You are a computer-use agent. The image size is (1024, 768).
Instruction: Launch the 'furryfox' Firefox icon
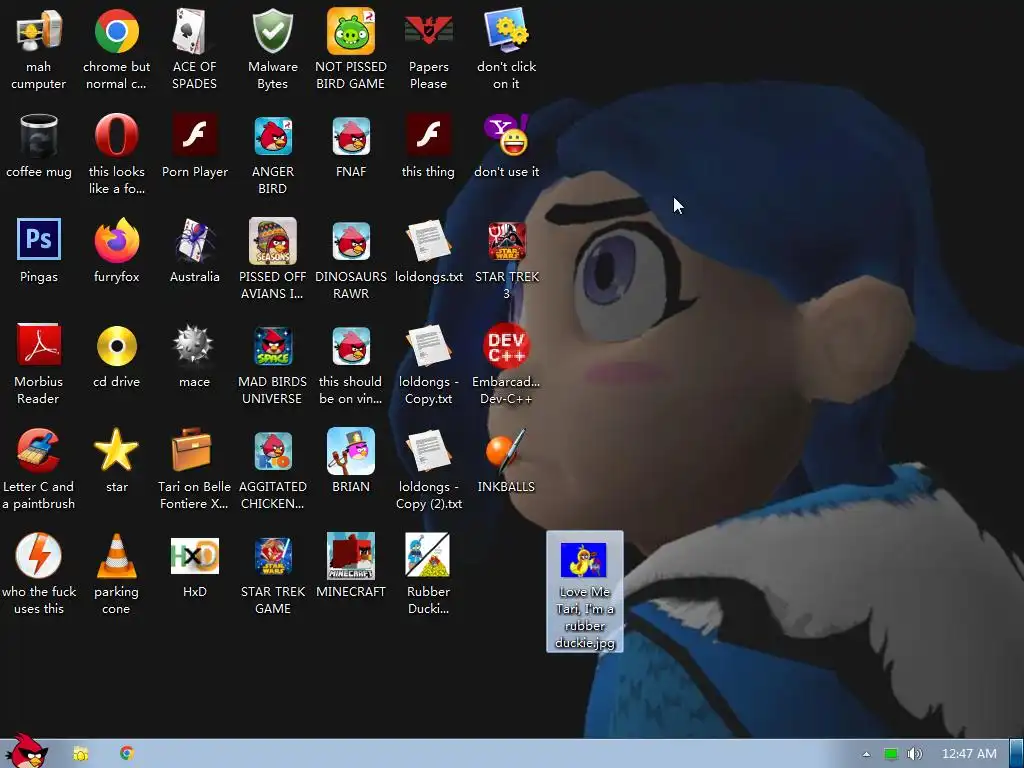(x=116, y=240)
